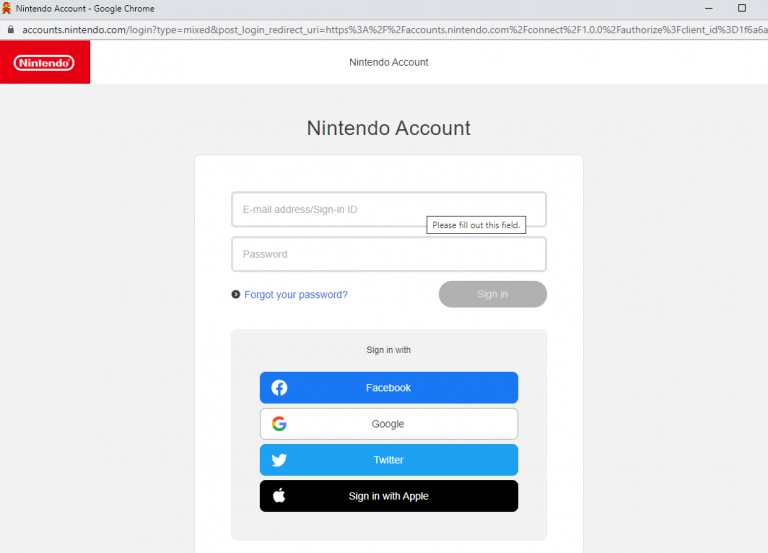Screen dimensions: 768x553
Task: Click the lock icon in address bar
Action: coord(11,29)
